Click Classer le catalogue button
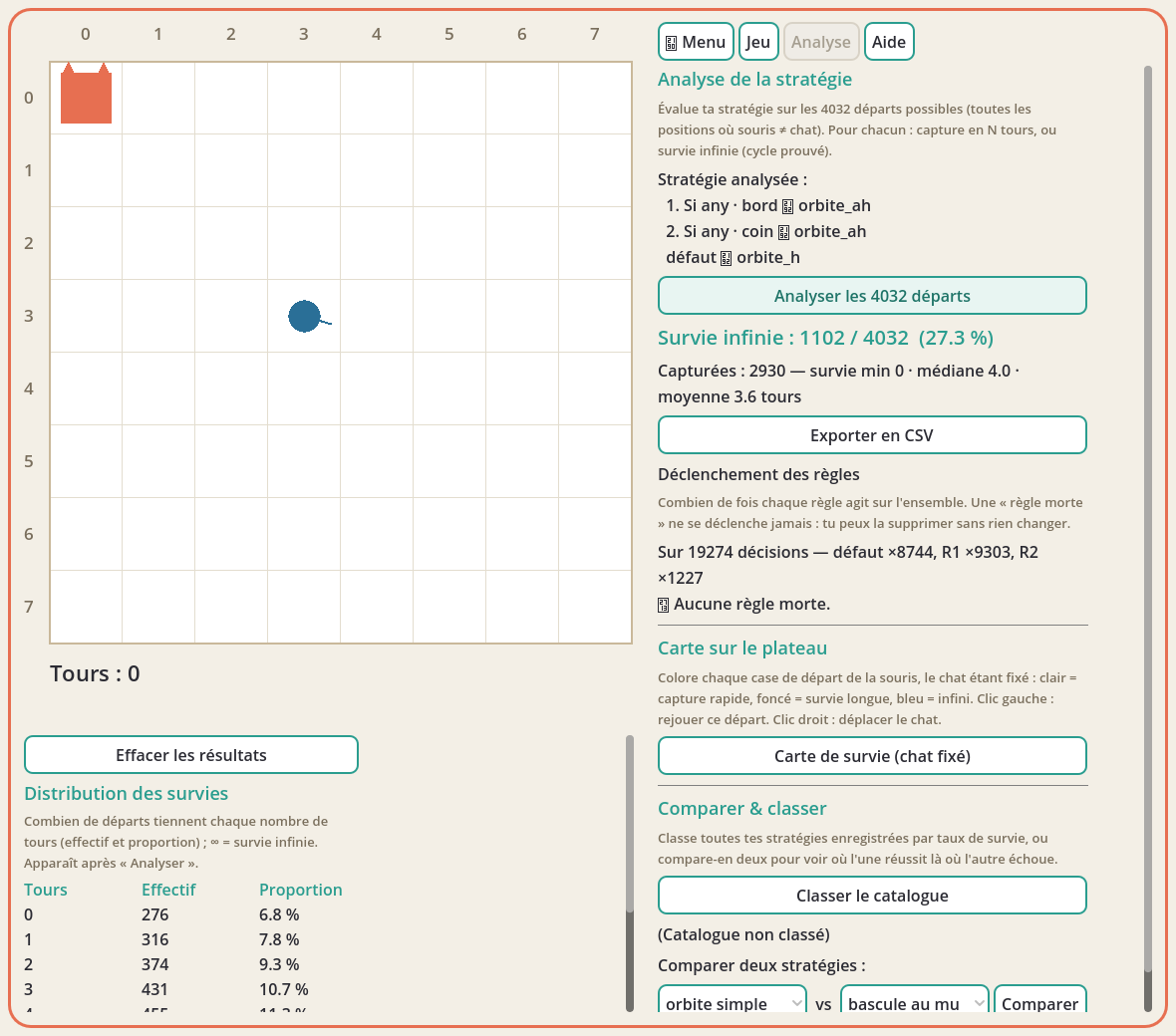Viewport: 1176px width, 1036px height. (871, 896)
